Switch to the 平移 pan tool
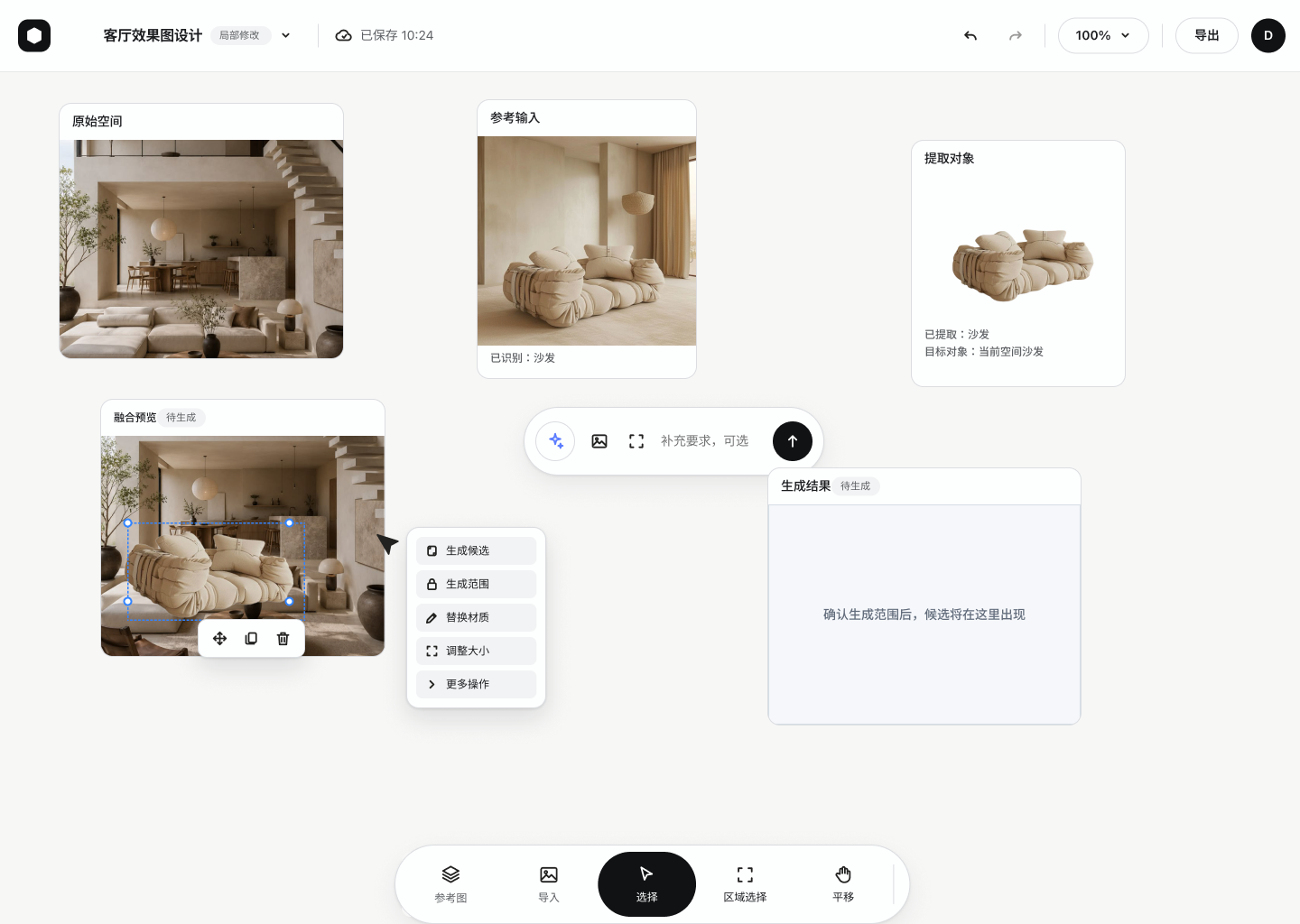Viewport: 1300px width, 924px height. pyautogui.click(x=843, y=884)
